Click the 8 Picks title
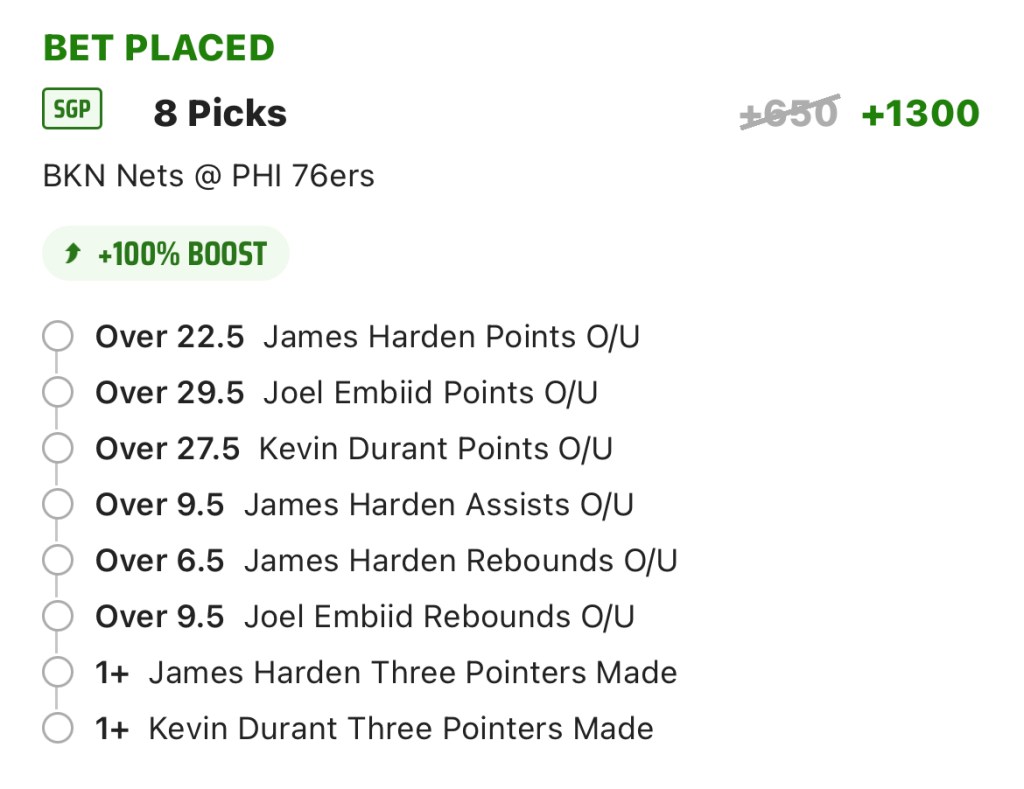 click(x=220, y=114)
